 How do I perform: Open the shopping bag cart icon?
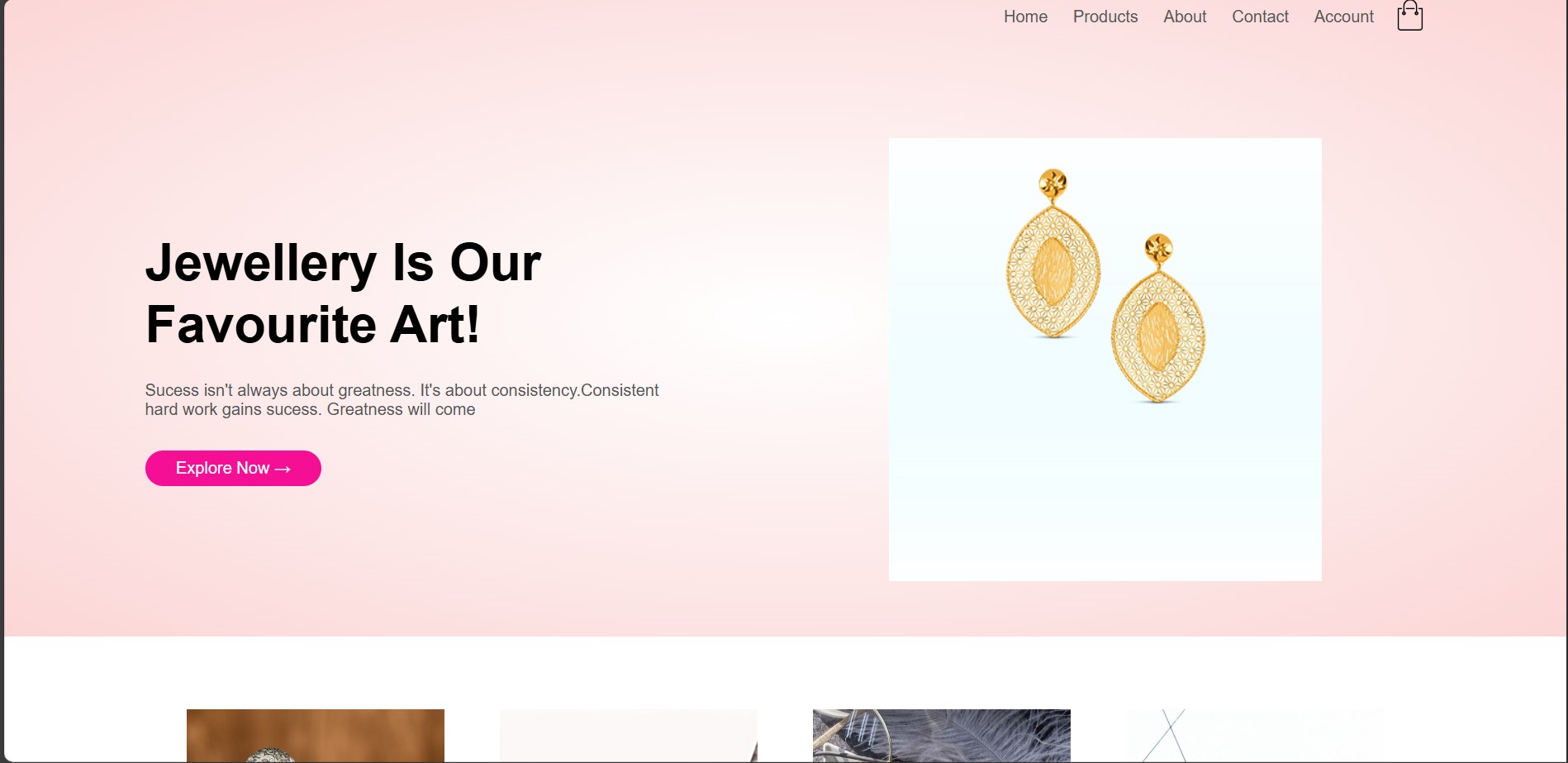[x=1409, y=16]
